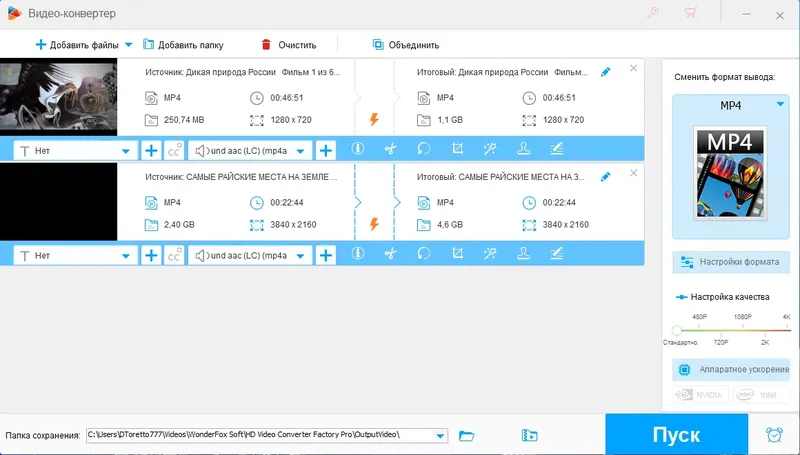Click the quality slider handle at Стандартно

(677, 331)
